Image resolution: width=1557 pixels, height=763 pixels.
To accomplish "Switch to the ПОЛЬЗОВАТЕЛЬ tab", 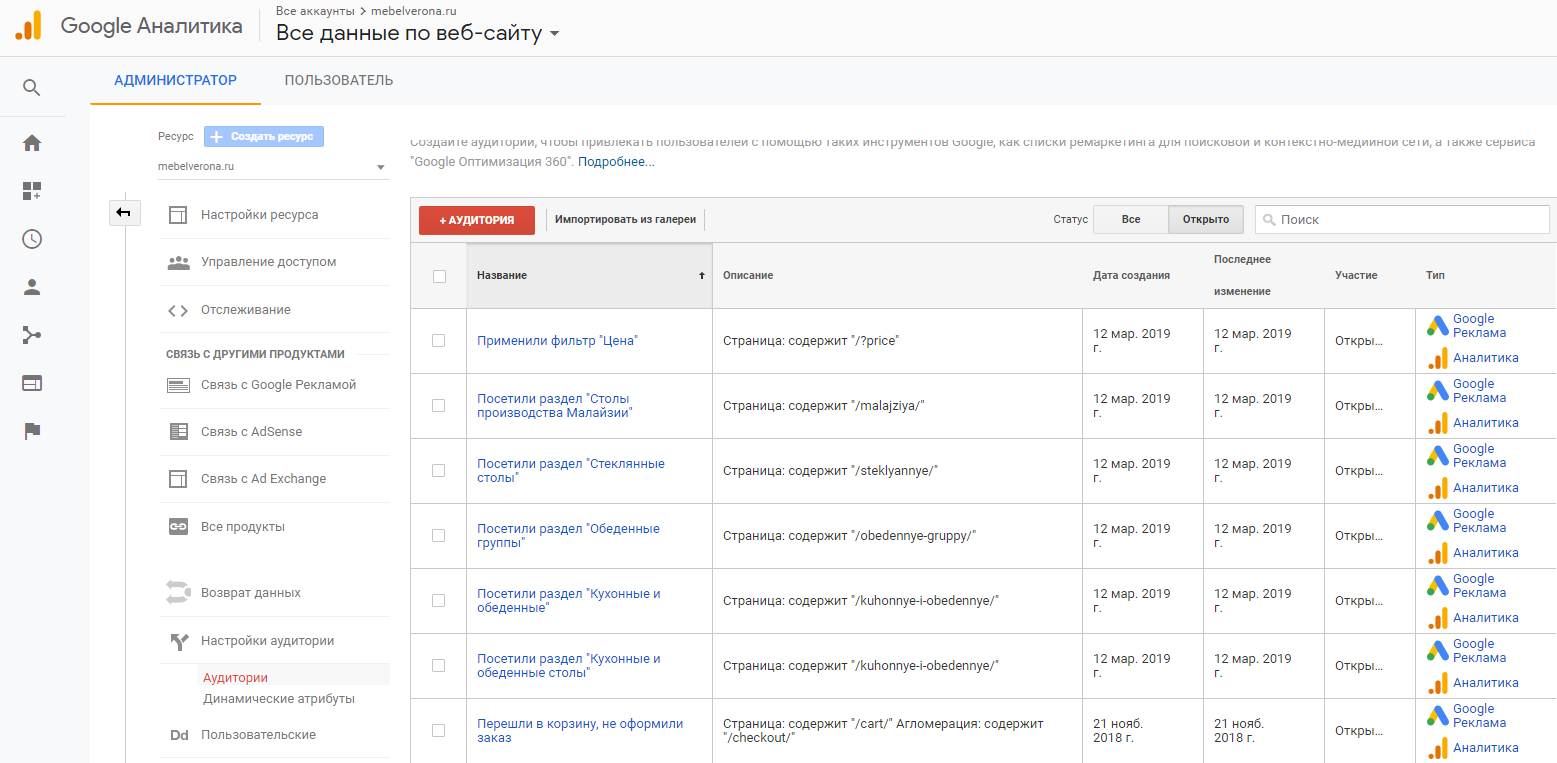I will pyautogui.click(x=338, y=80).
